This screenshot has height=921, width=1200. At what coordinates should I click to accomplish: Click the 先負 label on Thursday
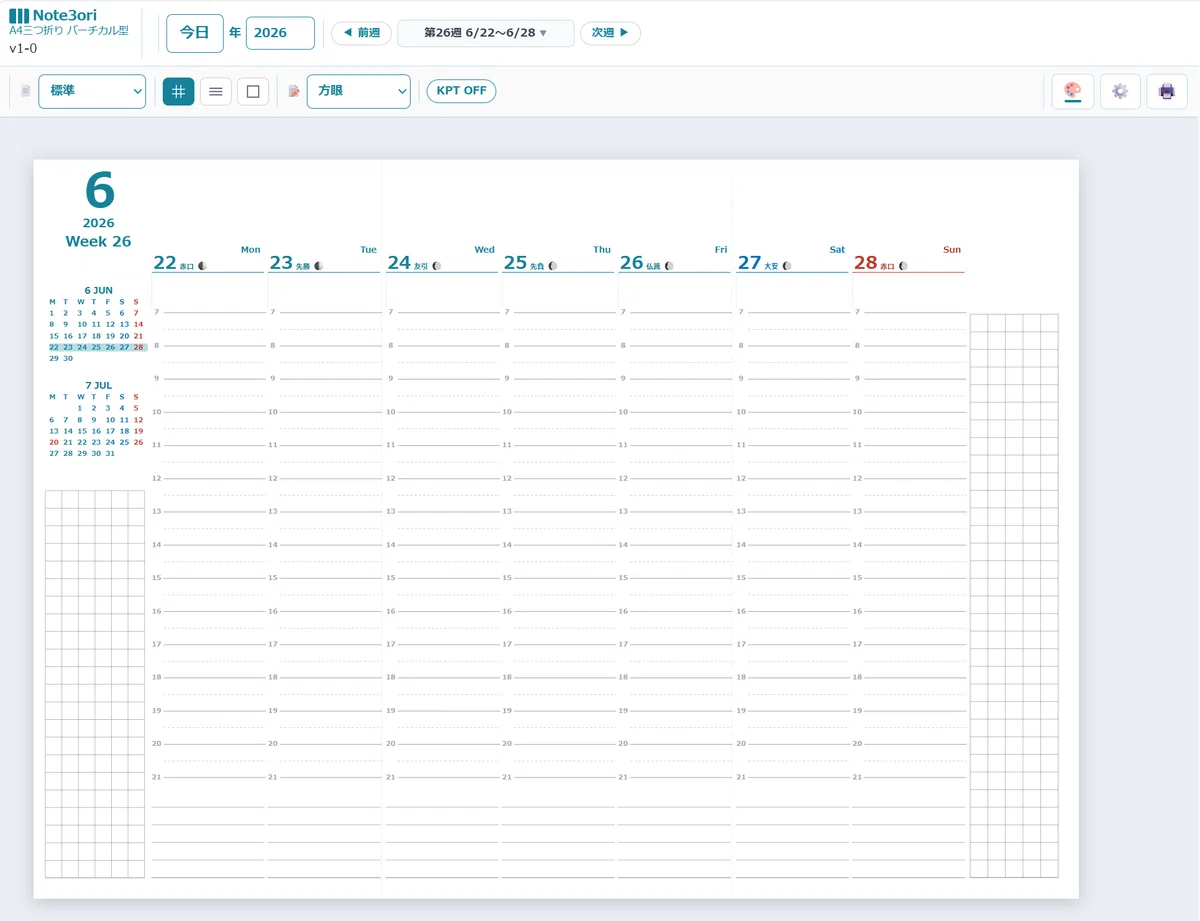[537, 267]
